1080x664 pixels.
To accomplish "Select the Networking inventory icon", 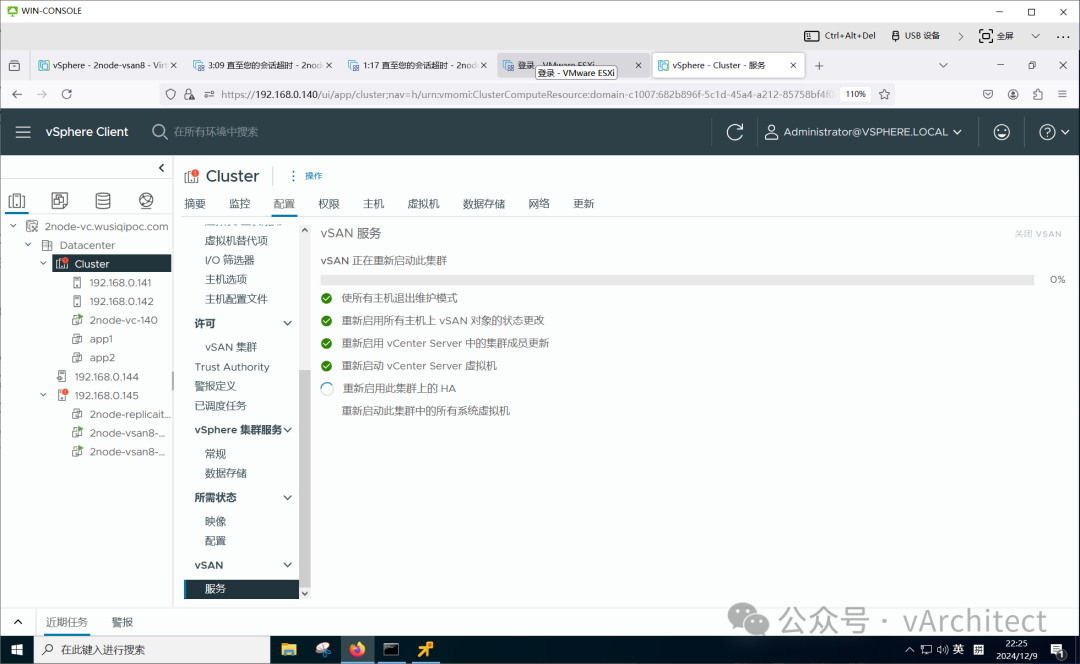I will tap(146, 200).
